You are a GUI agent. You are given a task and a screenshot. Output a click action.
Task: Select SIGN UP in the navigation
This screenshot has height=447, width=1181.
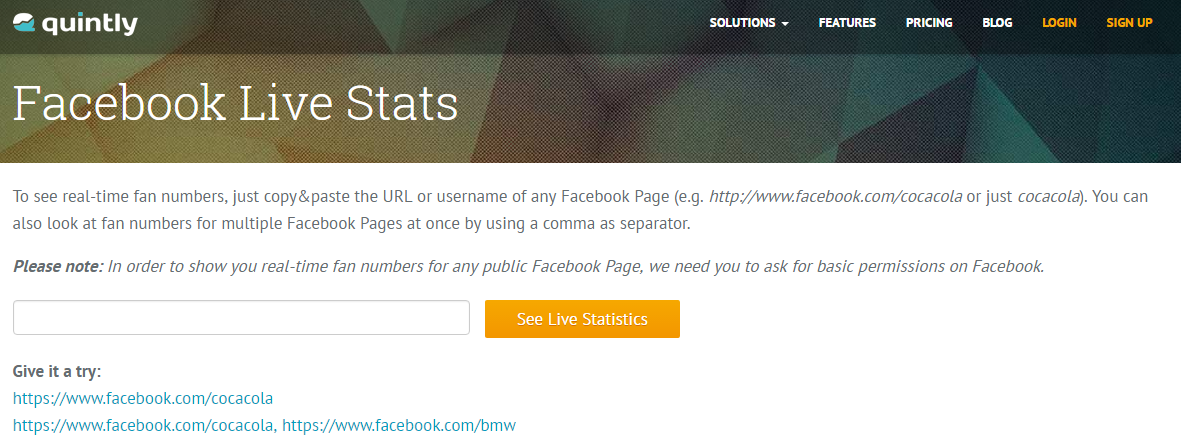(1129, 22)
